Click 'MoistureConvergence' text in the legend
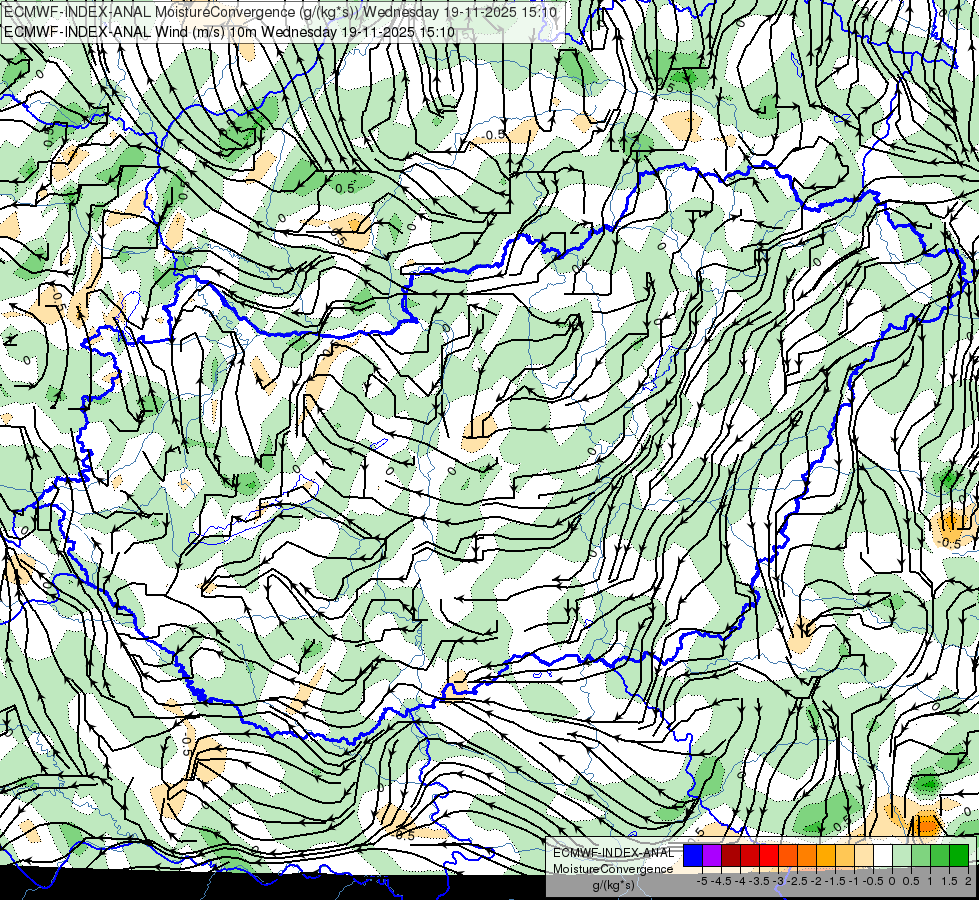The height and width of the screenshot is (900, 979). point(613,869)
